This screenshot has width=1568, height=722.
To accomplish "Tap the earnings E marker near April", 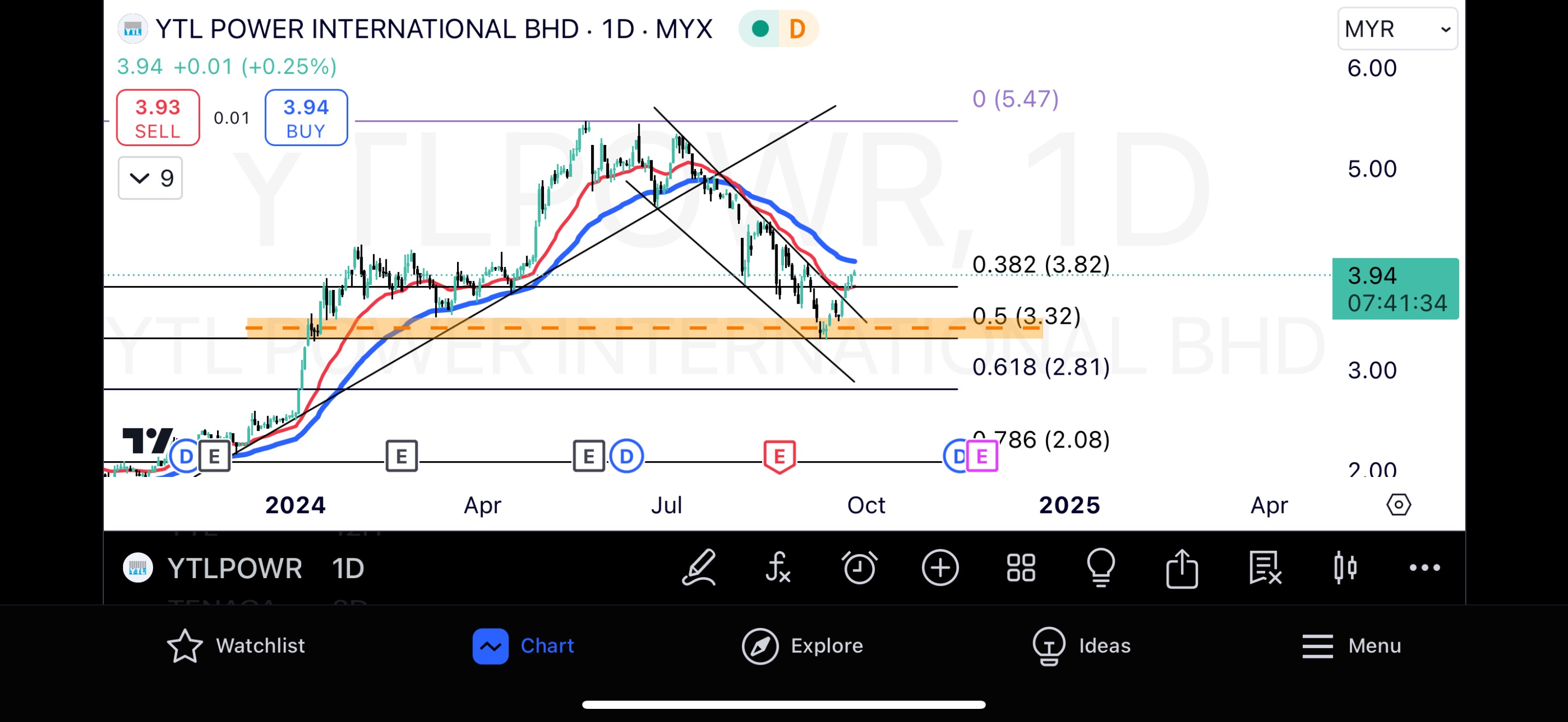I will [x=401, y=457].
